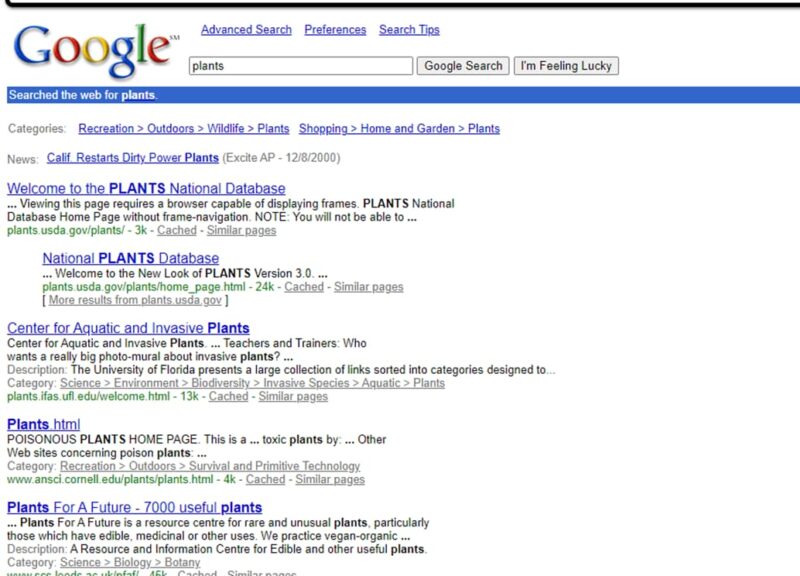Open Recreation > Outdoors > Wildlife > Plants category
Screen dimensions: 800x576
184,129
